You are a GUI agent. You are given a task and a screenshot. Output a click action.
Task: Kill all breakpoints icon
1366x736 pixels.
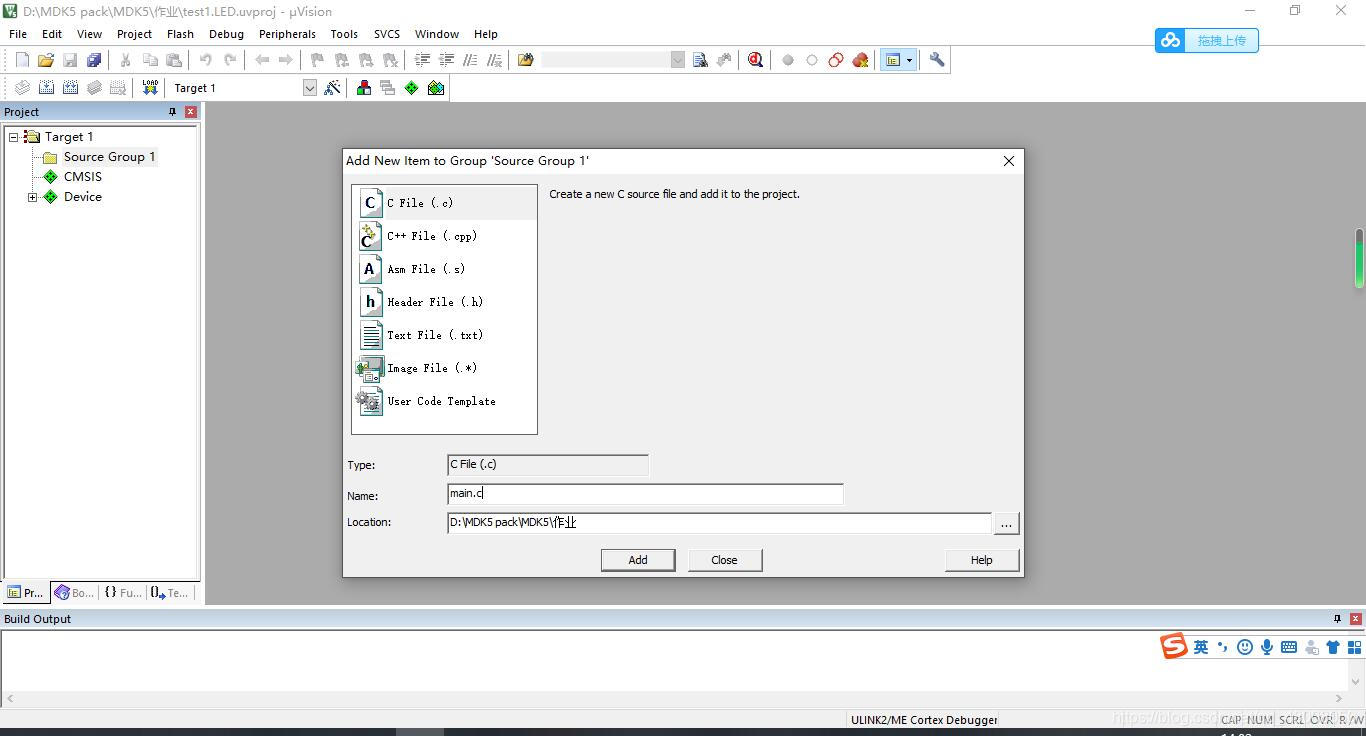coord(860,60)
